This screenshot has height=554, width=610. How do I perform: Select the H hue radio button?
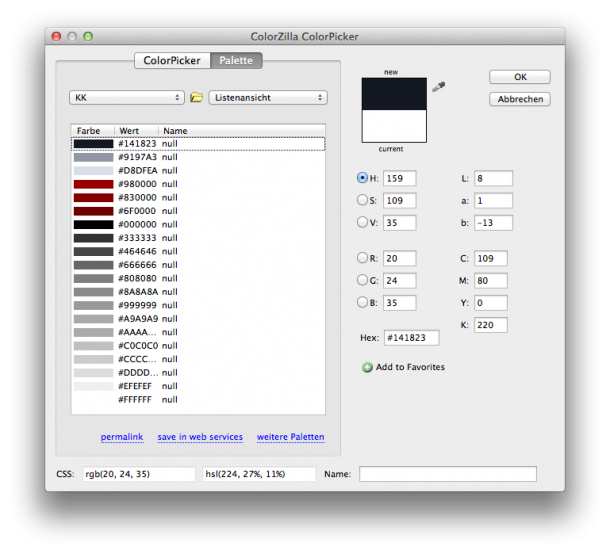coord(362,178)
